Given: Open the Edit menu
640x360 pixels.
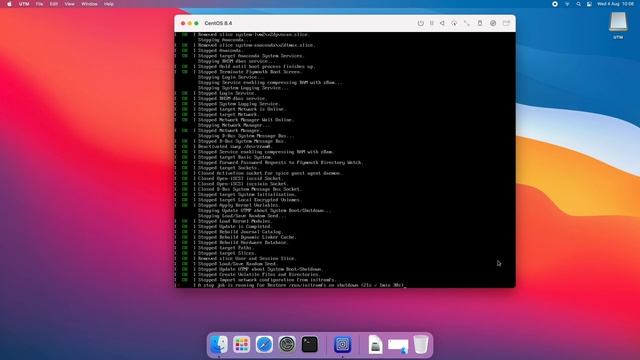Looking at the screenshot, I should [x=54, y=4].
